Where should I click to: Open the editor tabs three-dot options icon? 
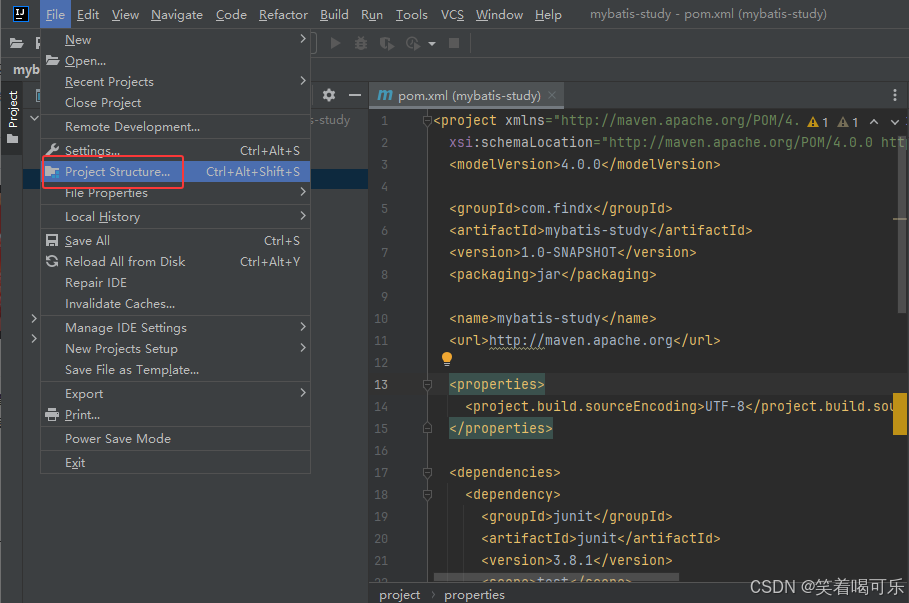895,95
